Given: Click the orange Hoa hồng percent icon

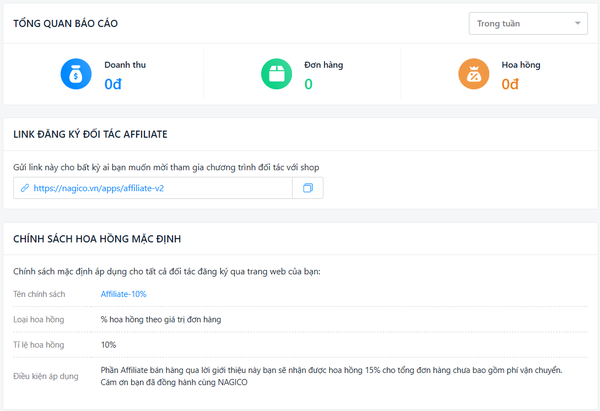Looking at the screenshot, I should pyautogui.click(x=473, y=74).
